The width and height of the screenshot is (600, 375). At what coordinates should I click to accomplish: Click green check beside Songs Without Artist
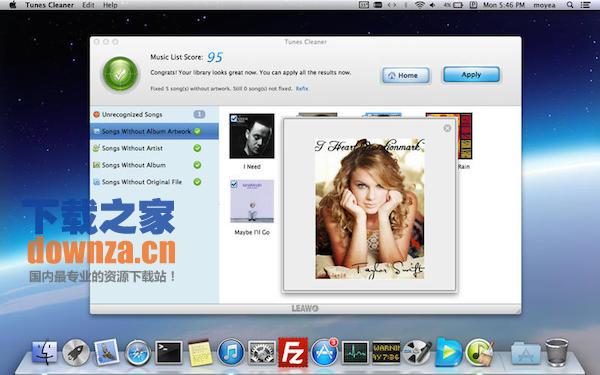tap(197, 148)
